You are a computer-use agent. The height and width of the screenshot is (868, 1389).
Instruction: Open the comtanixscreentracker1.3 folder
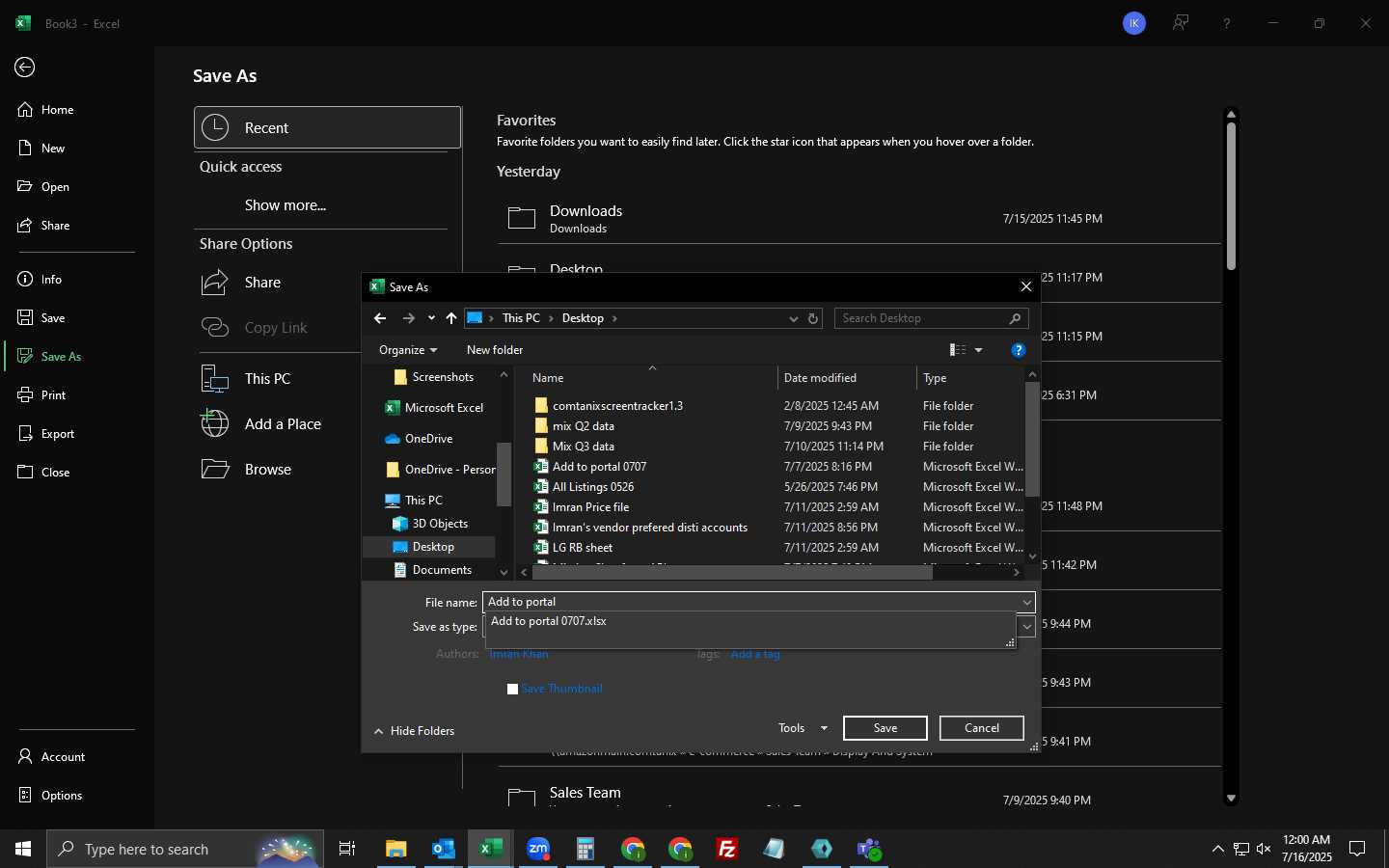tap(617, 406)
